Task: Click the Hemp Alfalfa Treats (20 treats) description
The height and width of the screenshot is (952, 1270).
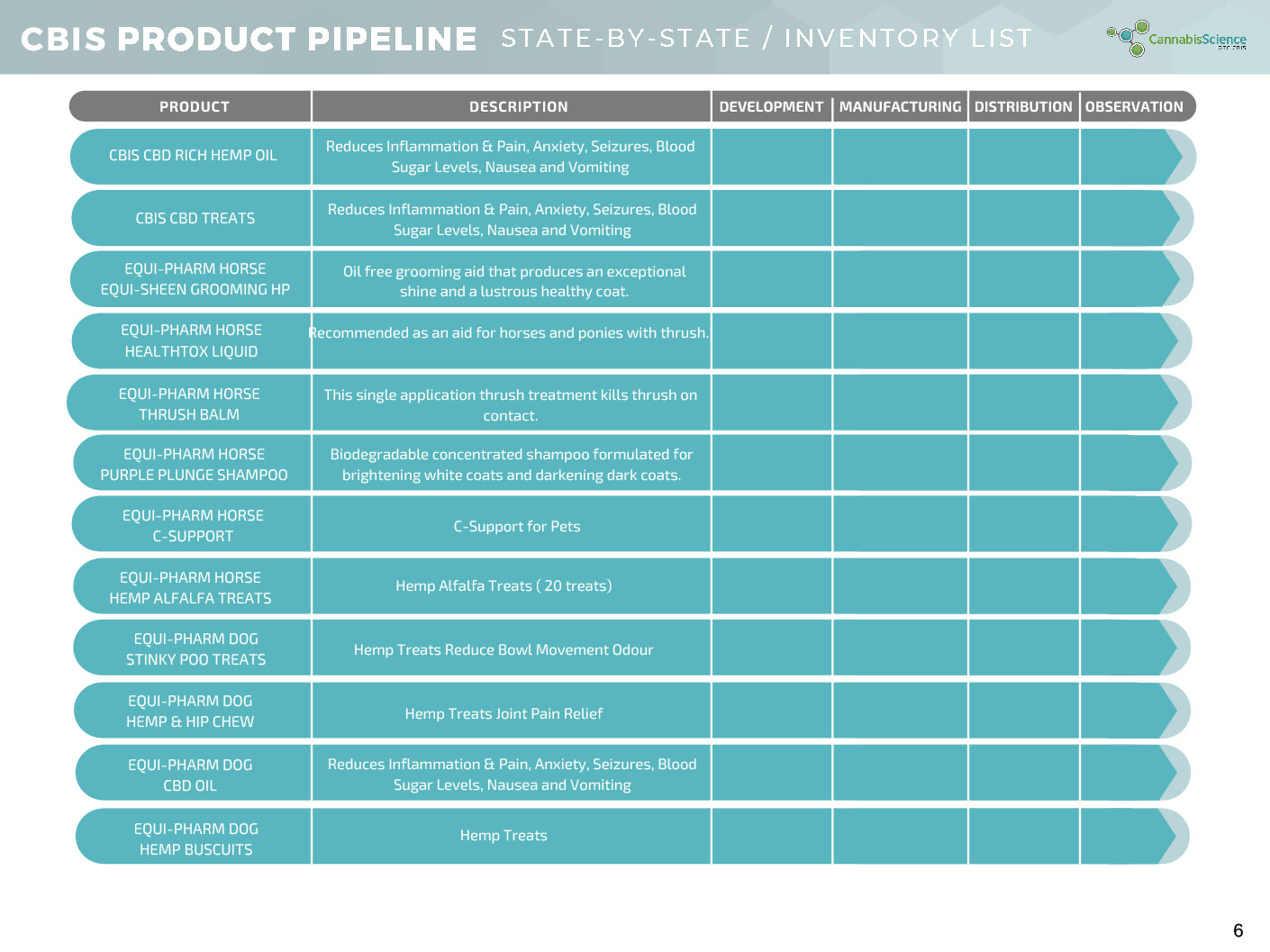Action: [503, 586]
